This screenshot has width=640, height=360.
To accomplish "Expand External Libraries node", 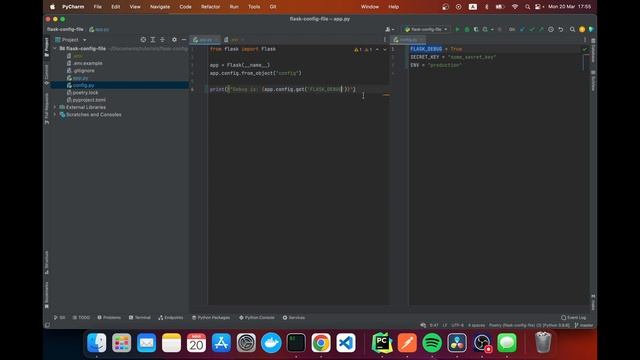I will [x=55, y=107].
